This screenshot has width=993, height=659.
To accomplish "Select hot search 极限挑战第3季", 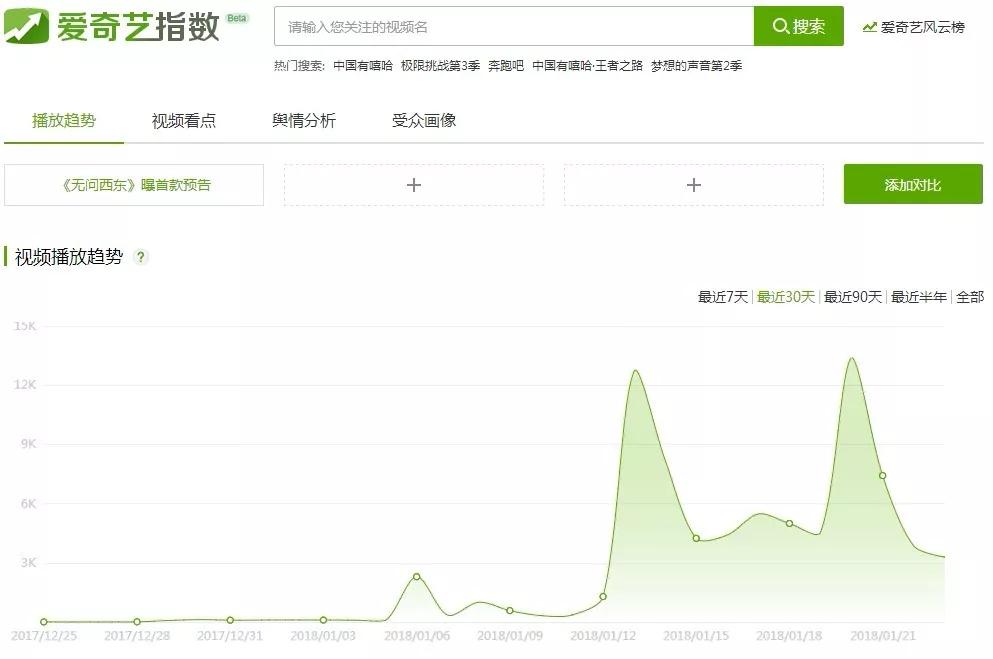I will click(x=440, y=66).
